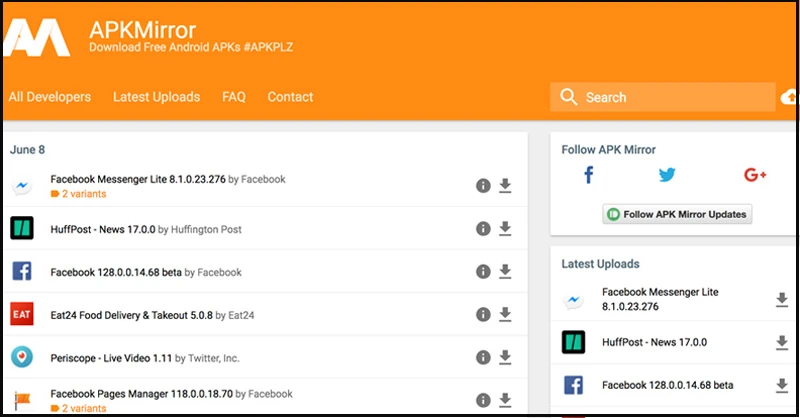This screenshot has height=418, width=800.
Task: Open Facebook 128.0.0.14.68 beta in sidebar
Action: tap(667, 385)
